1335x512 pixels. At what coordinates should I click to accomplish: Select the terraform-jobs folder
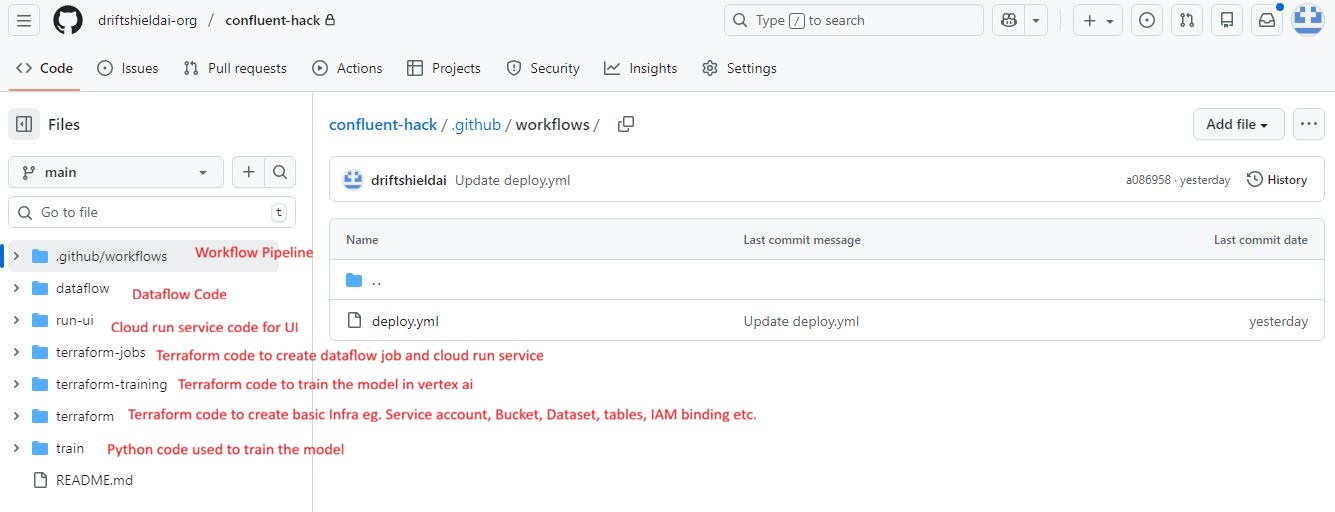101,352
